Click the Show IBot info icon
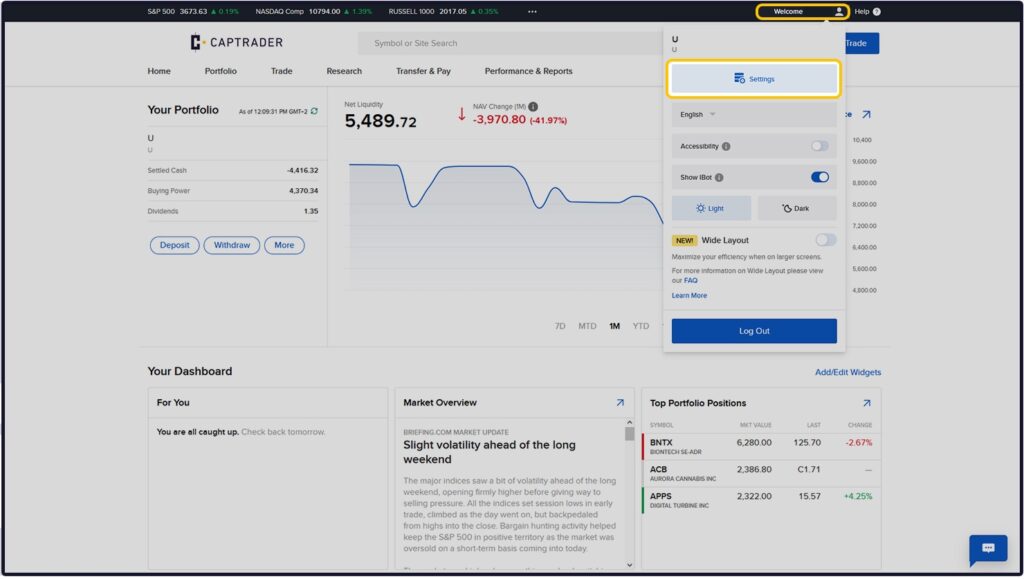 click(719, 178)
